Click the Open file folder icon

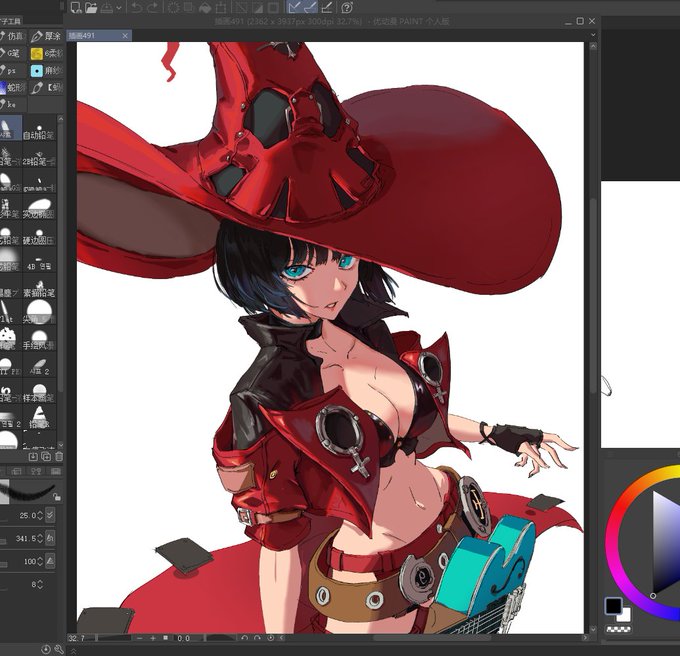point(91,7)
